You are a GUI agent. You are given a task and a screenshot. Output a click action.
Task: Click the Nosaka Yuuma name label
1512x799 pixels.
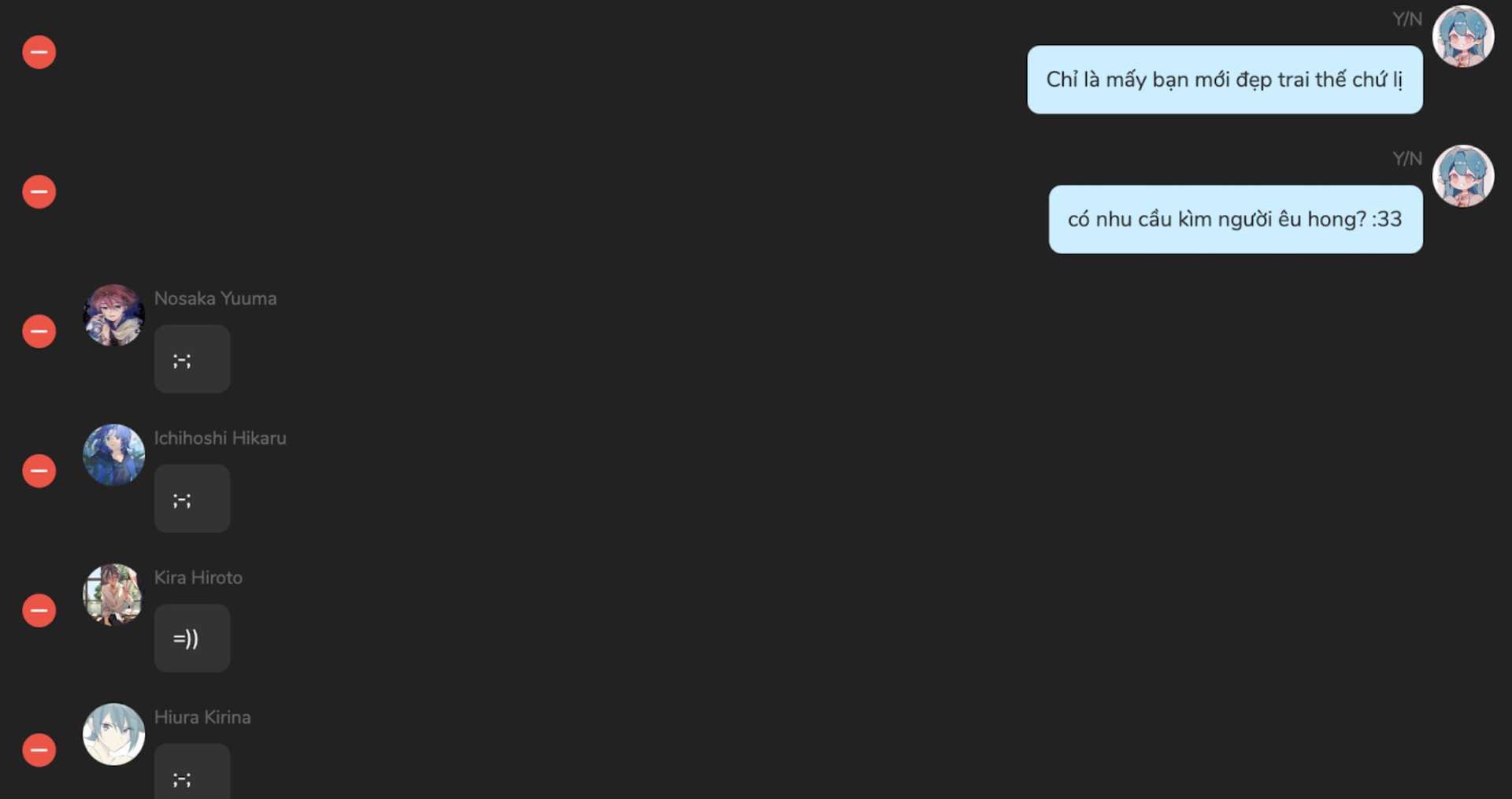click(x=215, y=298)
